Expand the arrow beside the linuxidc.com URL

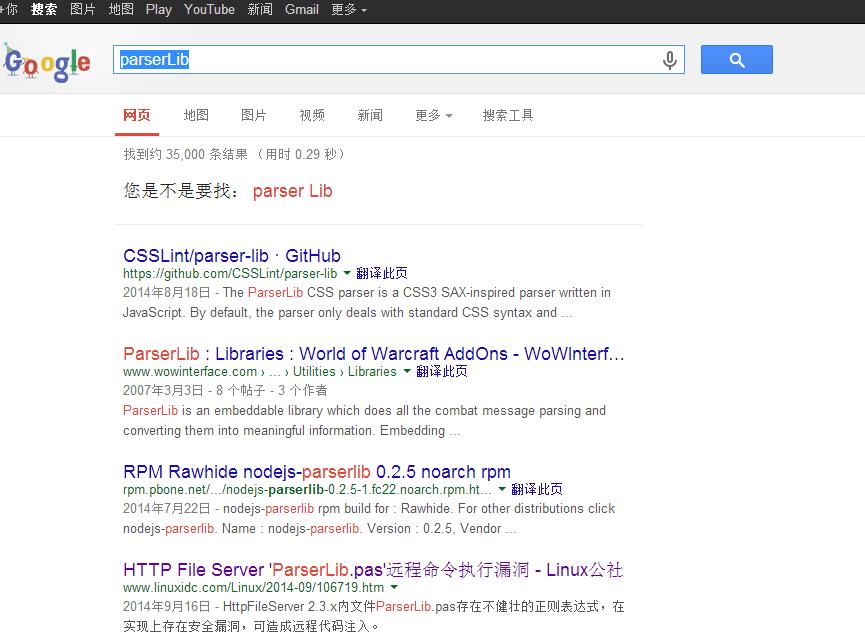393,587
